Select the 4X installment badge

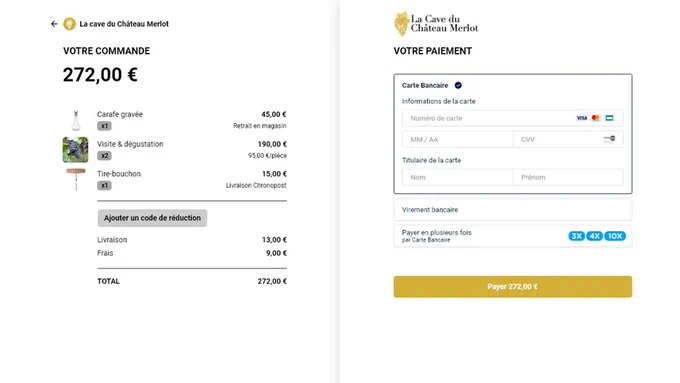pyautogui.click(x=594, y=236)
